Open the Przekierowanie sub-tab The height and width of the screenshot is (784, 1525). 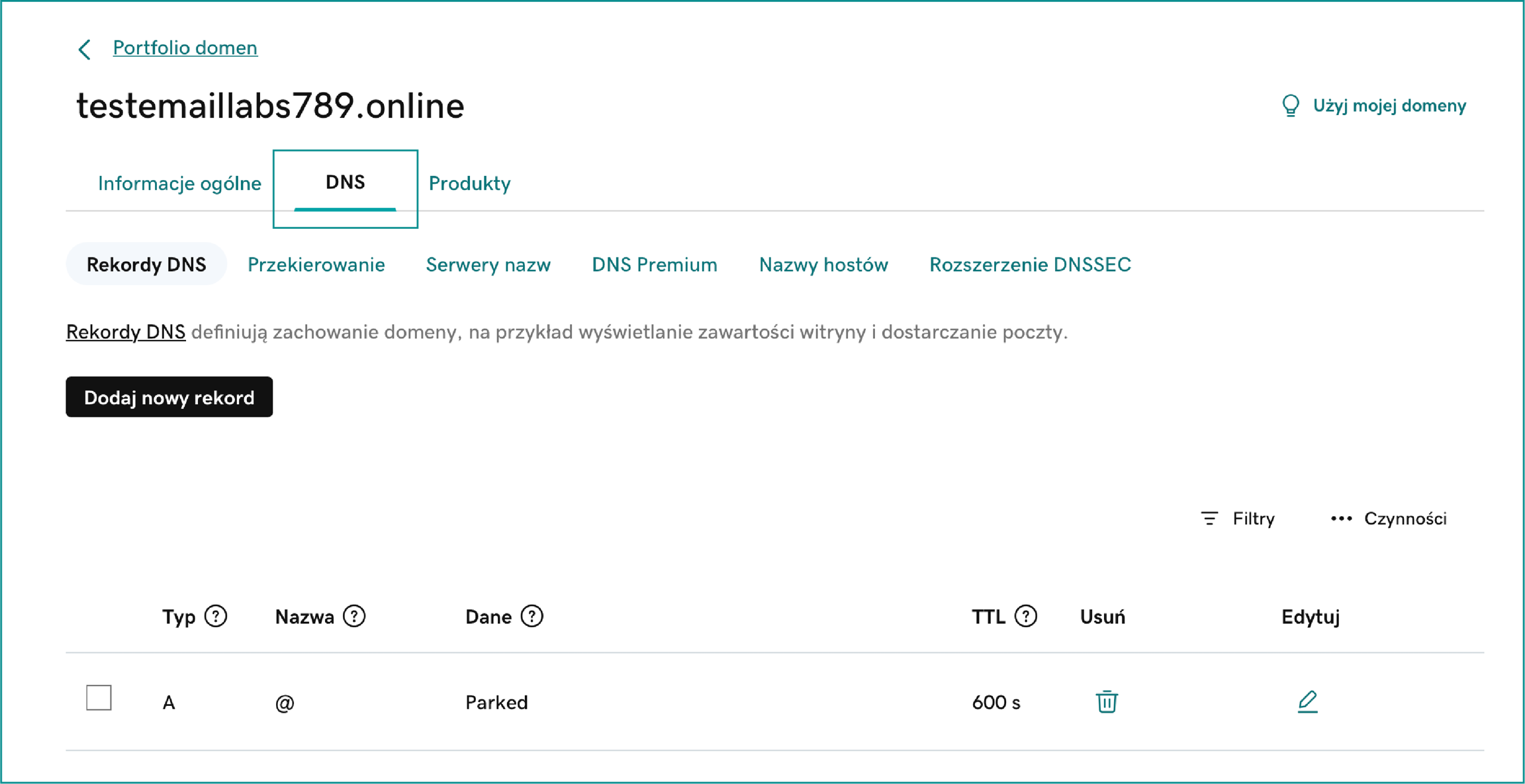coord(316,265)
